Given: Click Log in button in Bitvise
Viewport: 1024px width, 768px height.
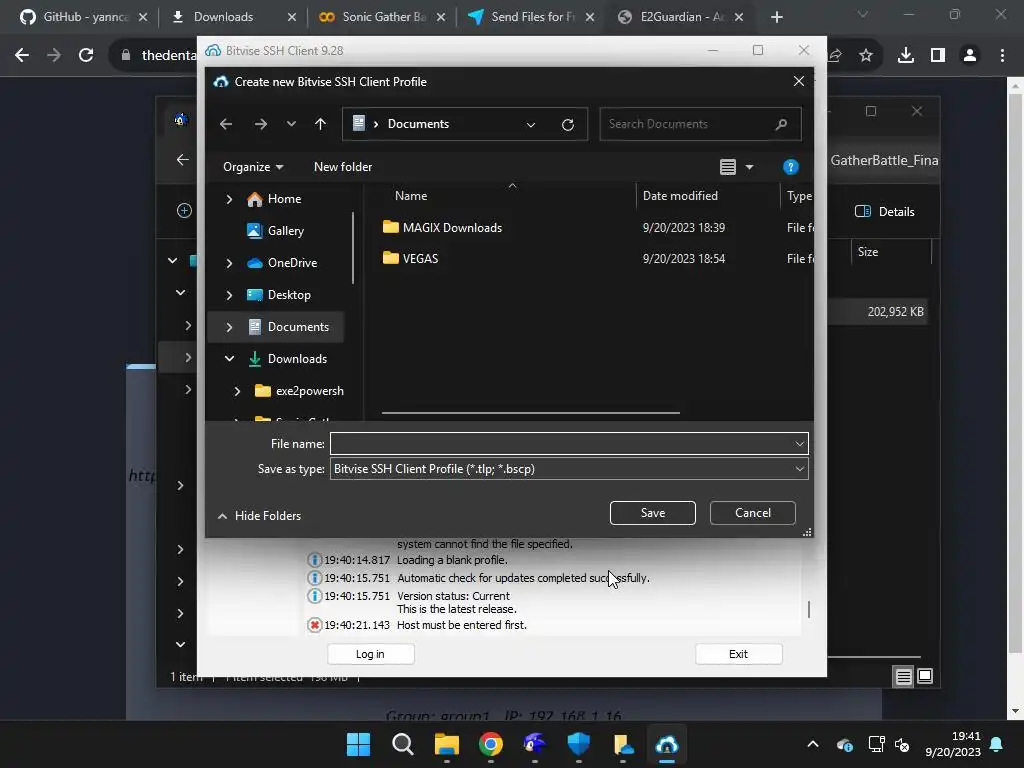Looking at the screenshot, I should click(370, 654).
